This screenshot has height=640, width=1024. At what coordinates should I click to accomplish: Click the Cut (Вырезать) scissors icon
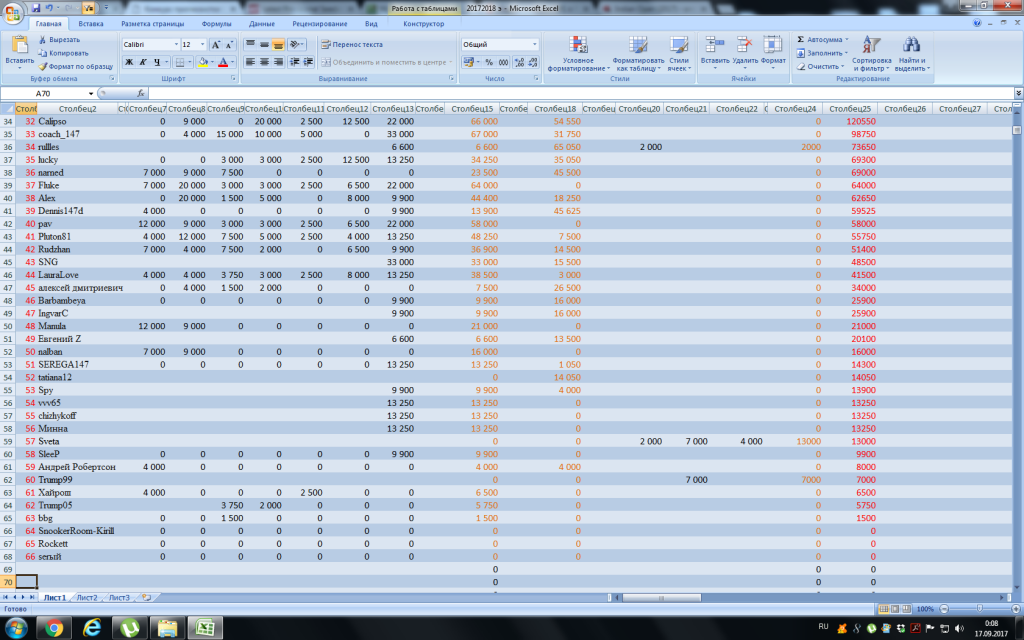(42, 40)
